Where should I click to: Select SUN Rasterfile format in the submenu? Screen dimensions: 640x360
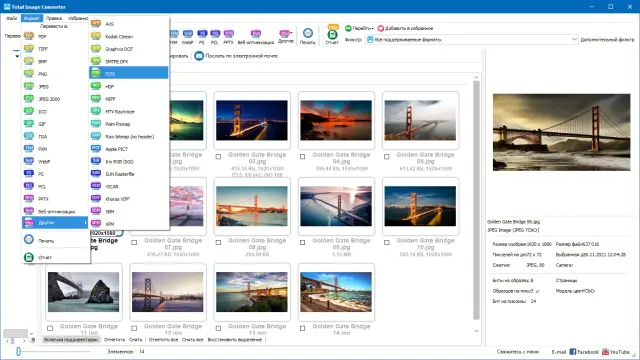click(129, 174)
